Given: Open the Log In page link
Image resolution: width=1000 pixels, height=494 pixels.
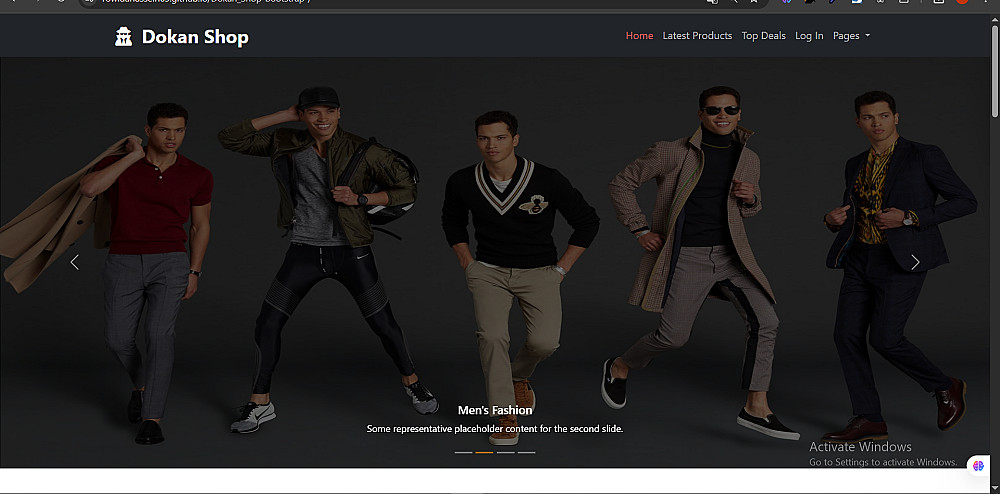Looking at the screenshot, I should 809,36.
